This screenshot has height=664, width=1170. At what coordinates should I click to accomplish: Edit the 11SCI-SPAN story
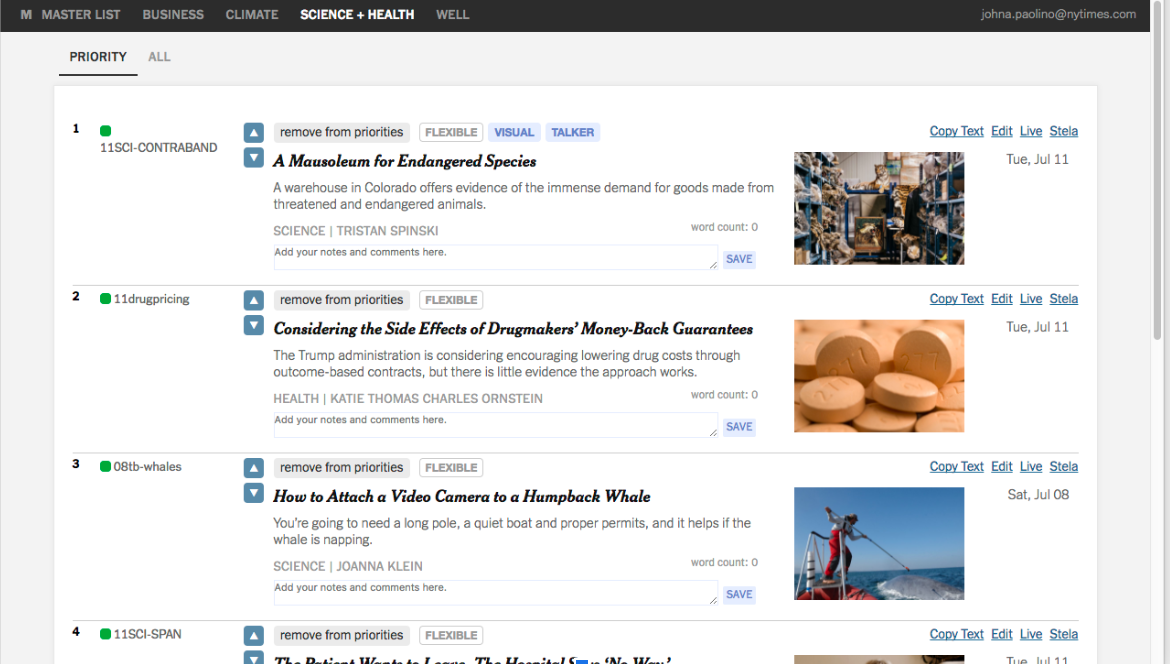[x=1001, y=635]
